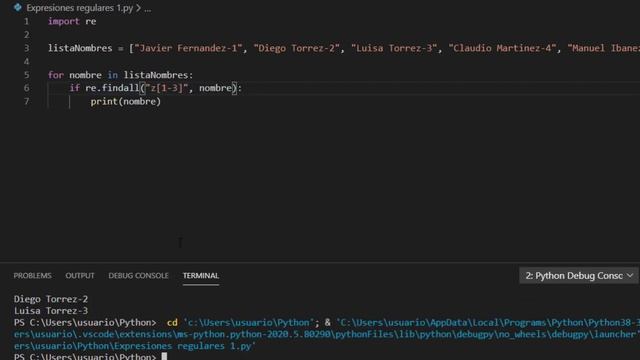Click line number 1 in the gutter
The width and height of the screenshot is (640, 360).
[27, 21]
